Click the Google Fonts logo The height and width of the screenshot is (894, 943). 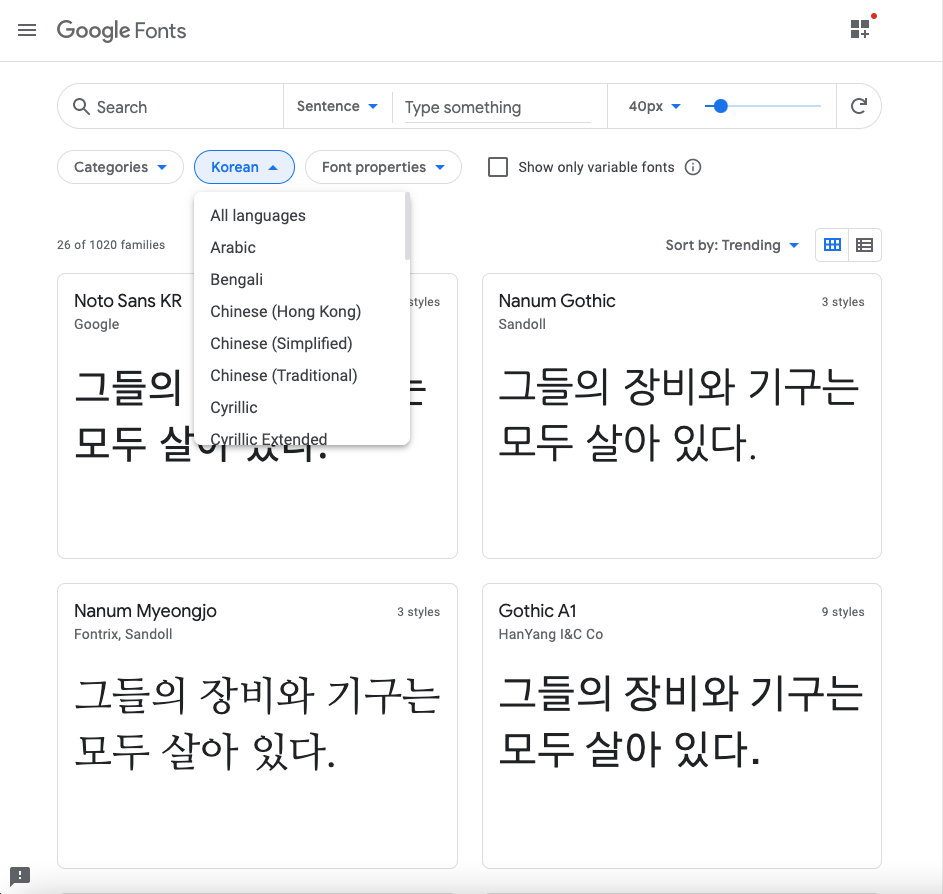tap(121, 30)
